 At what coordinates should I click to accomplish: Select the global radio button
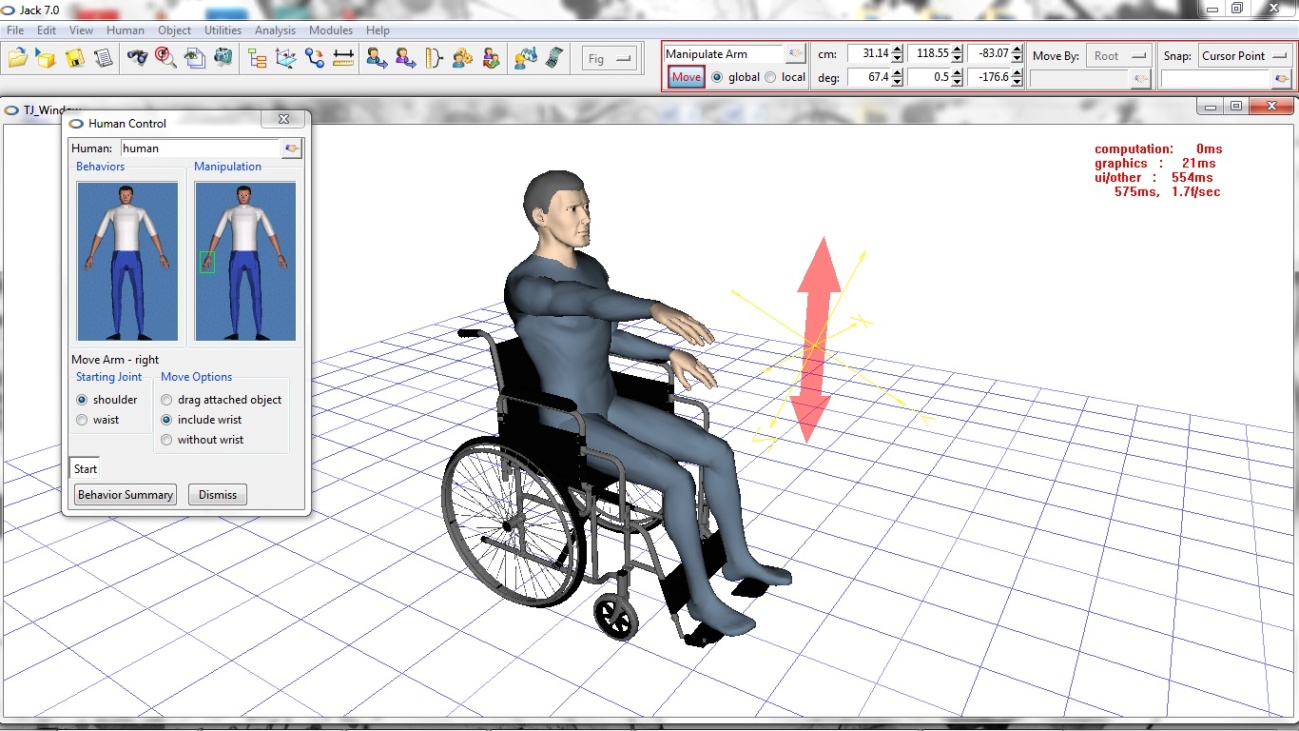click(717, 77)
